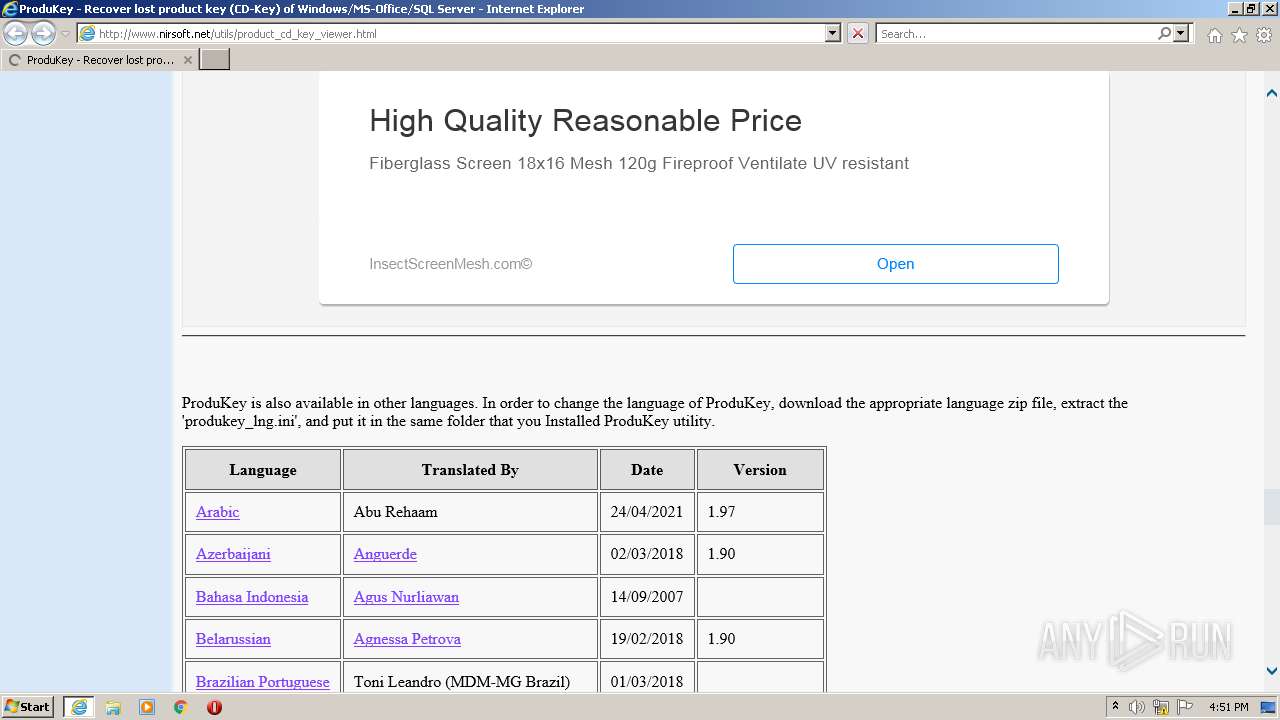Open translator Anguerde link

pyautogui.click(x=385, y=554)
